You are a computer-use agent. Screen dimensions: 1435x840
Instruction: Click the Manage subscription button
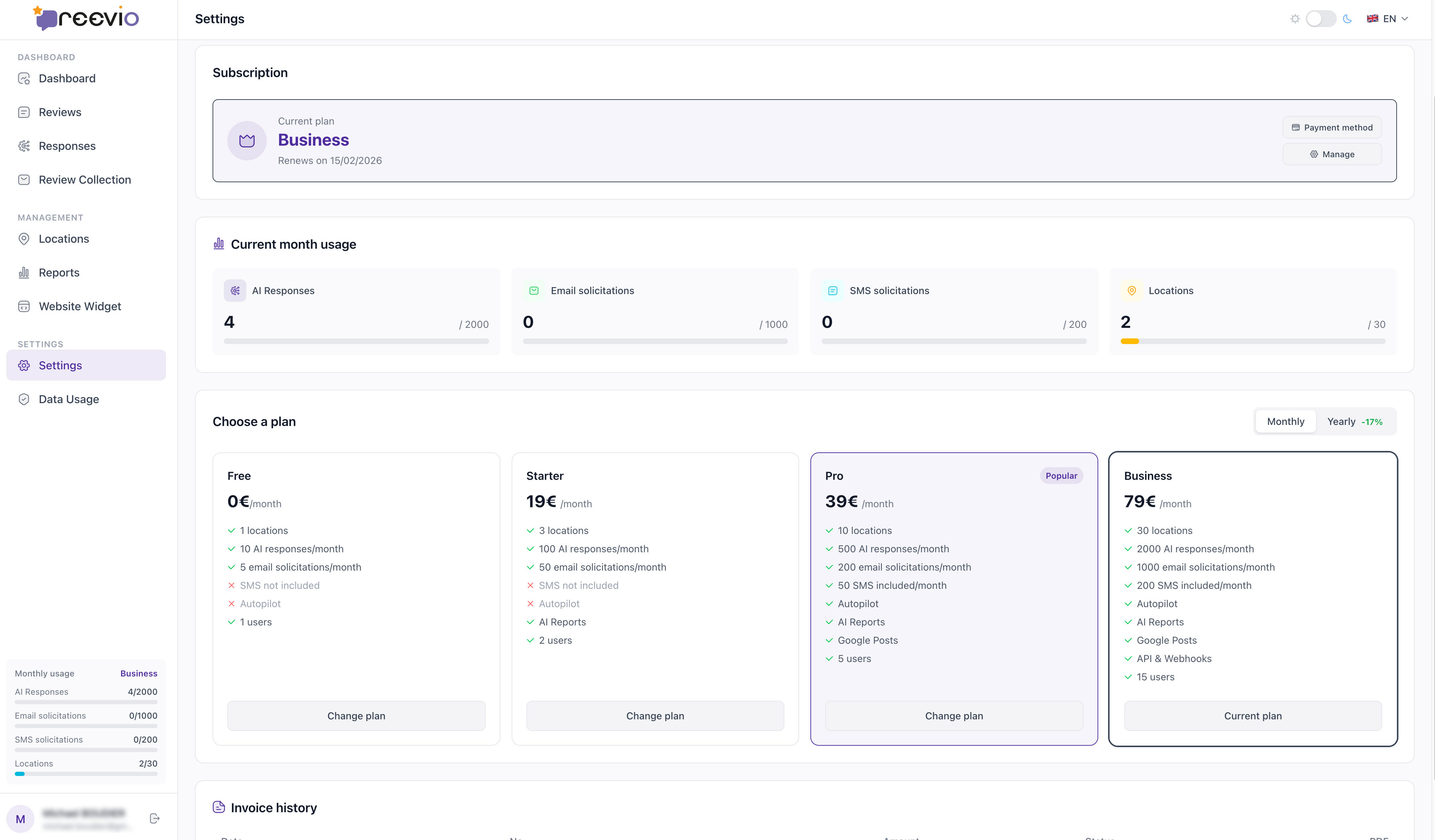pos(1332,154)
